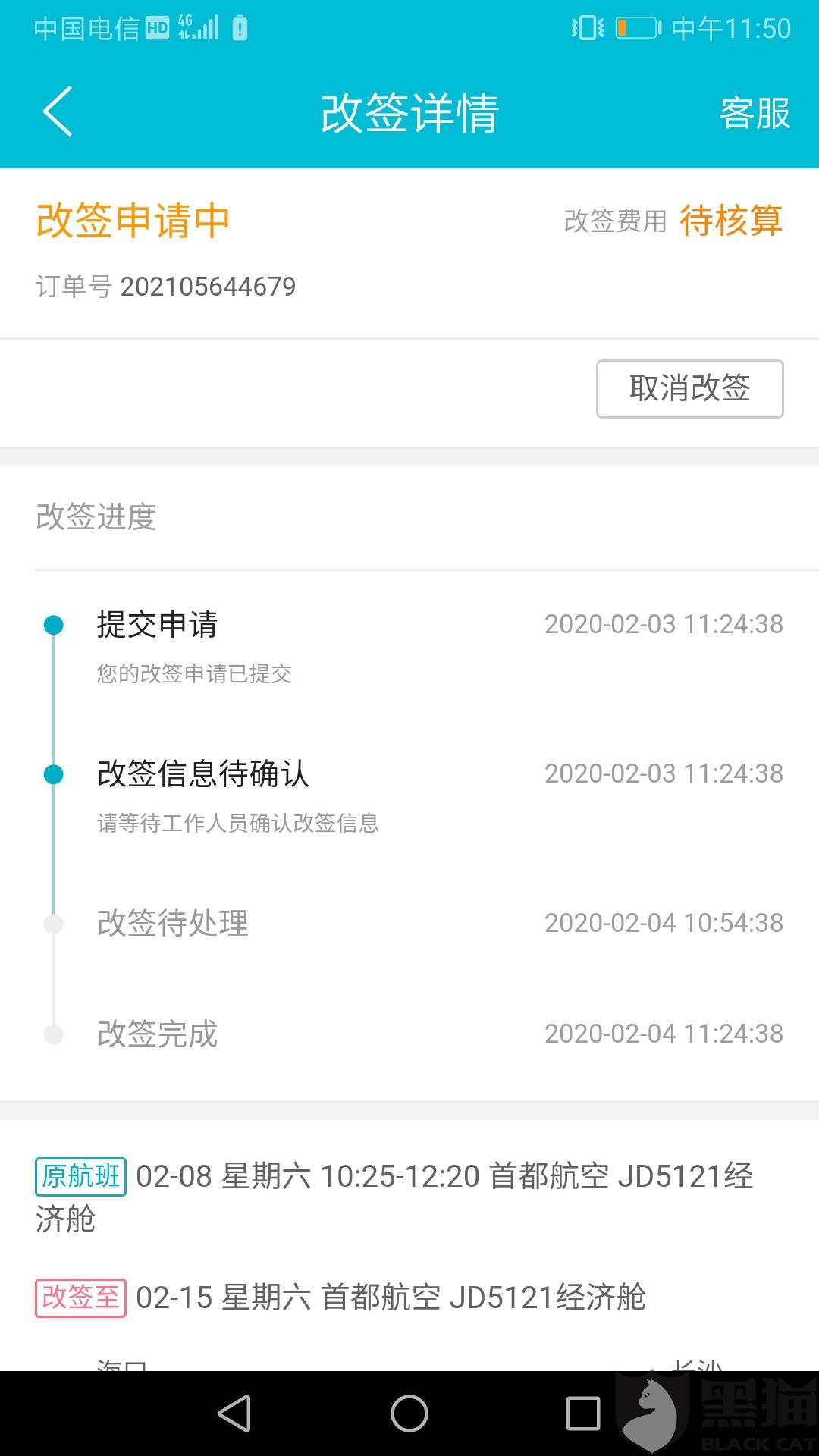
Task: Select the grey 改签待处理 step dot
Action: pos(54,924)
